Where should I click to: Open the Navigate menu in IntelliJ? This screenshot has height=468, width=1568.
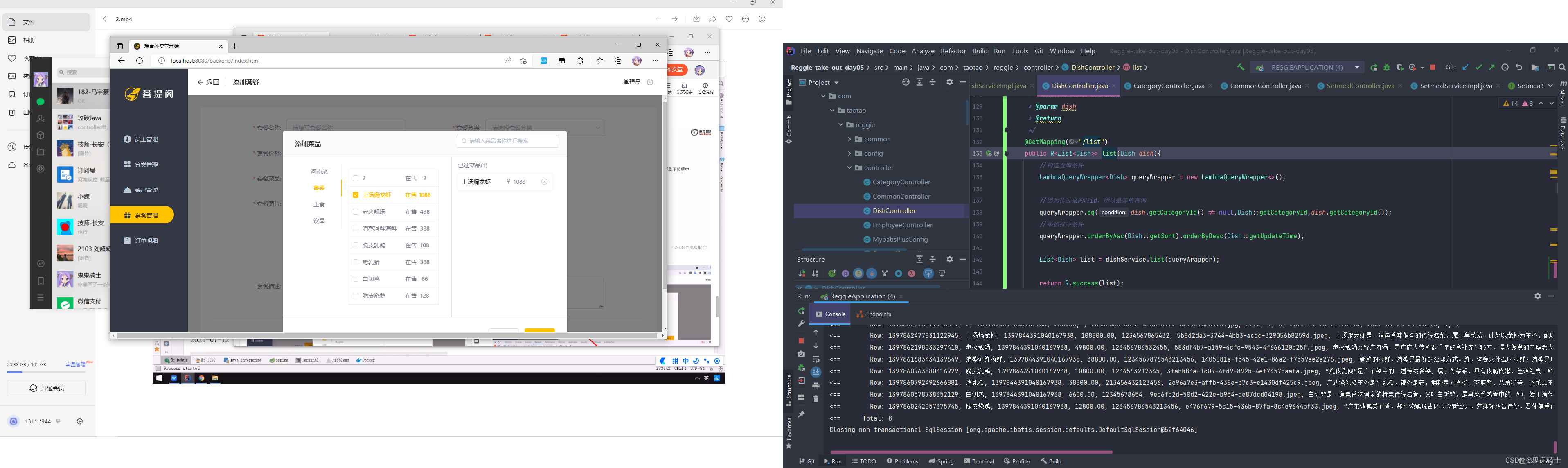point(869,51)
